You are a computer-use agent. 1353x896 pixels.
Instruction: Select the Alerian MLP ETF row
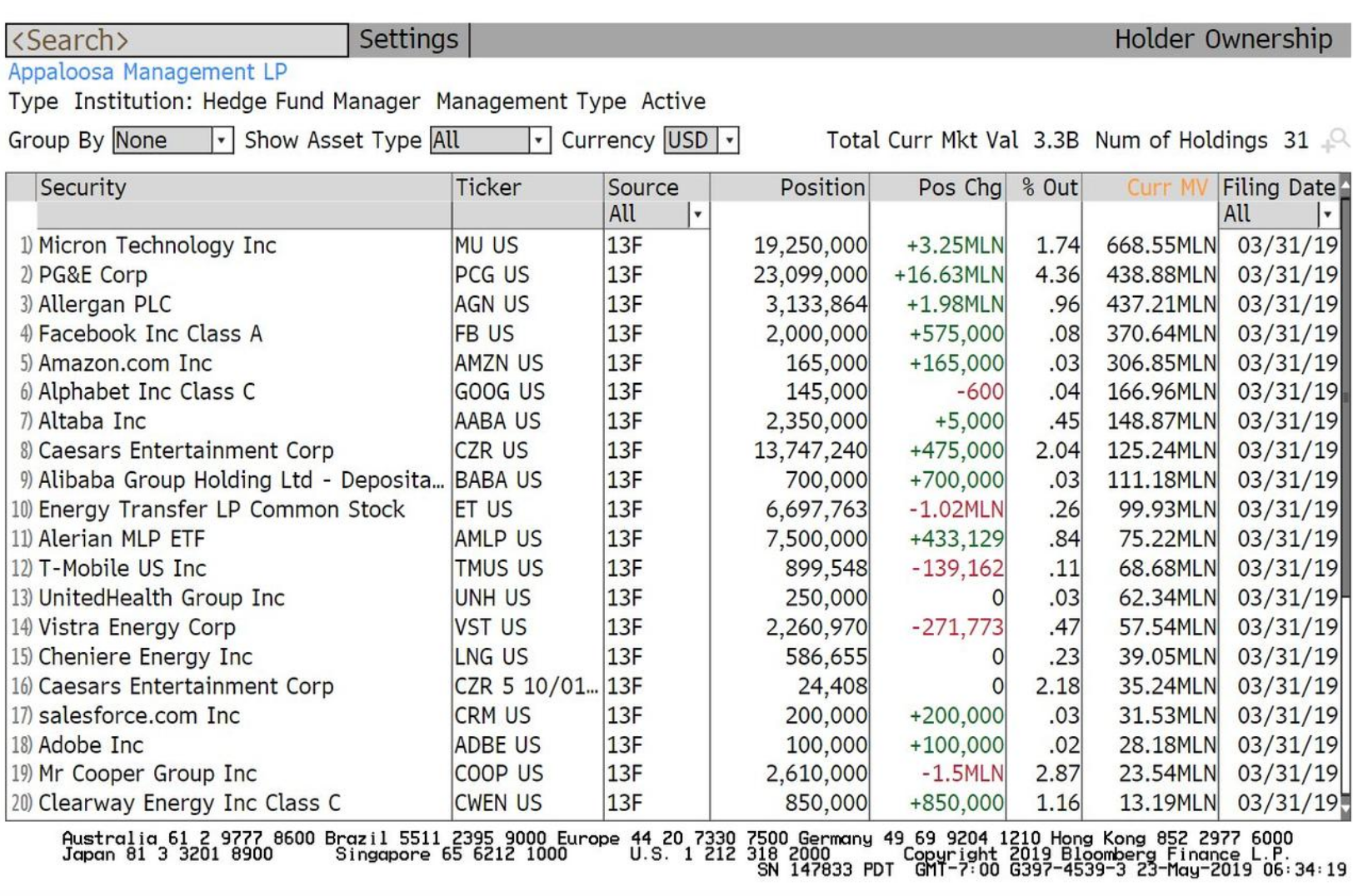pyautogui.click(x=675, y=539)
